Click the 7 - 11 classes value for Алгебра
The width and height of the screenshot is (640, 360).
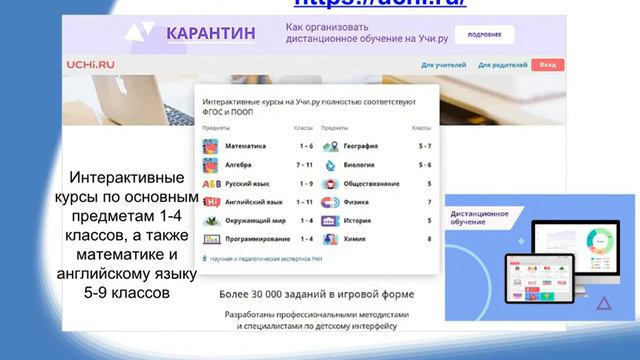tap(304, 165)
